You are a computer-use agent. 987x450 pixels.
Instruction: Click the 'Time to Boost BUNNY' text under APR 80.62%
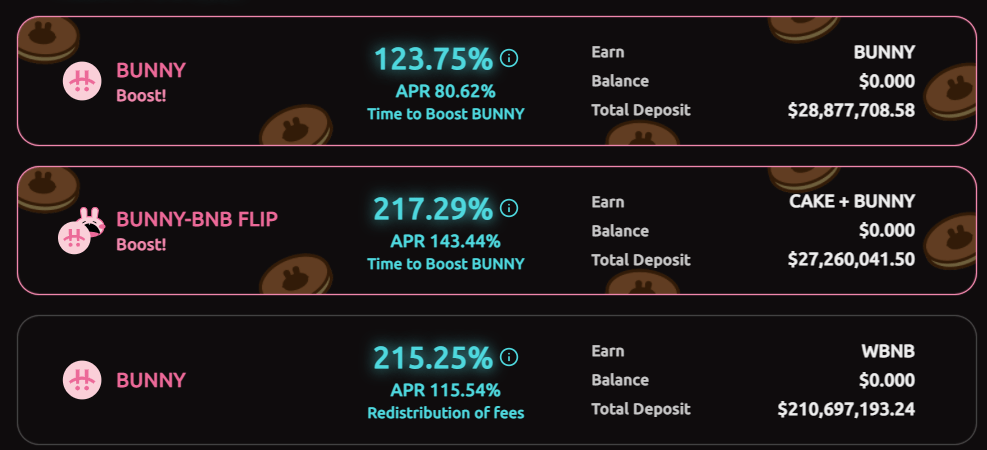click(445, 114)
